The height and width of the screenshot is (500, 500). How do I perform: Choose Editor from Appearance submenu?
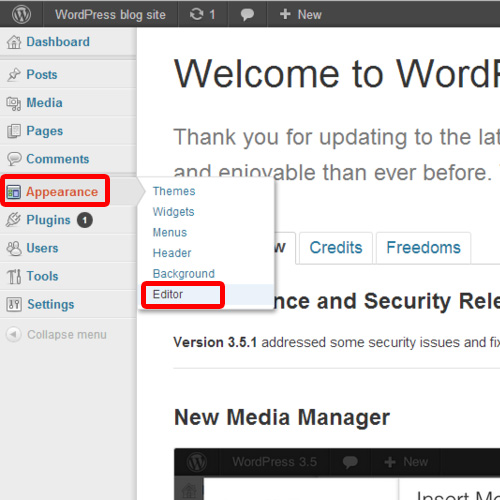168,294
